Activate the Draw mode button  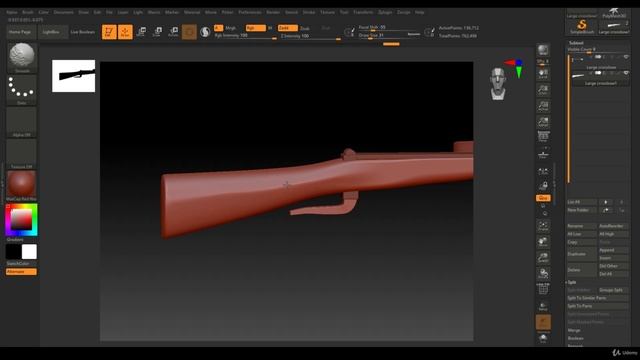pyautogui.click(x=125, y=32)
